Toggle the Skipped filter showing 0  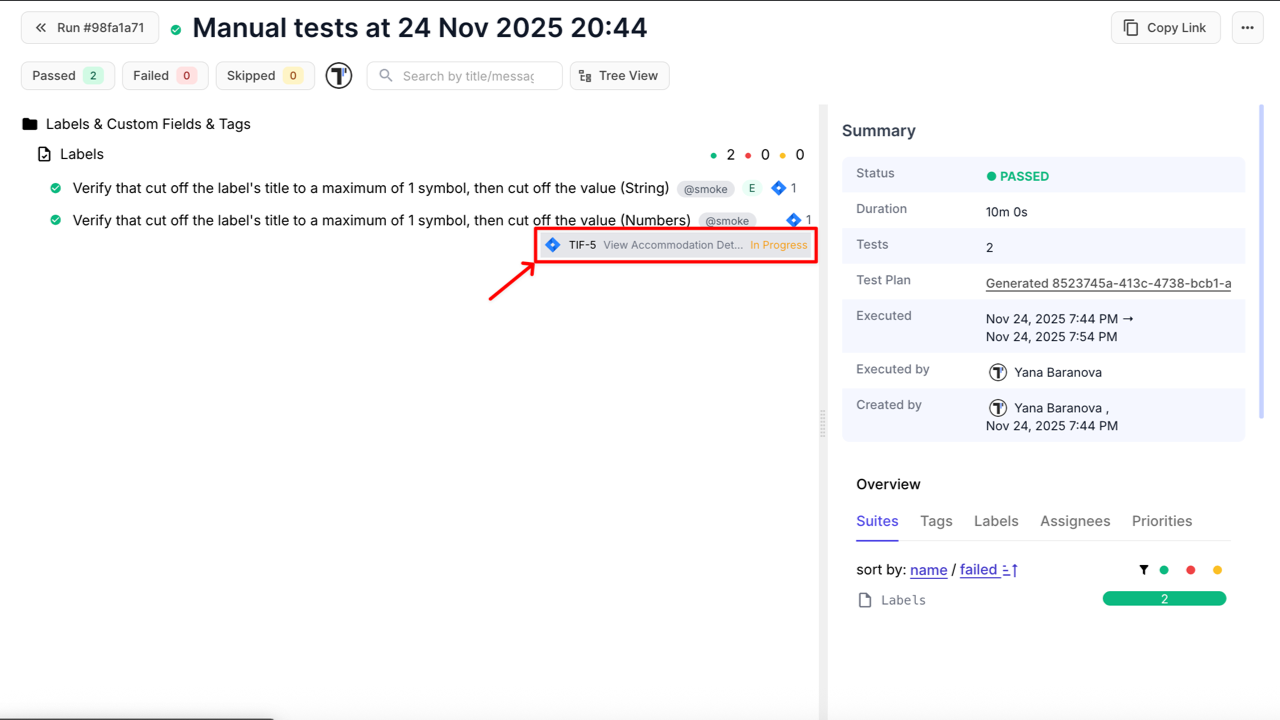[264, 76]
